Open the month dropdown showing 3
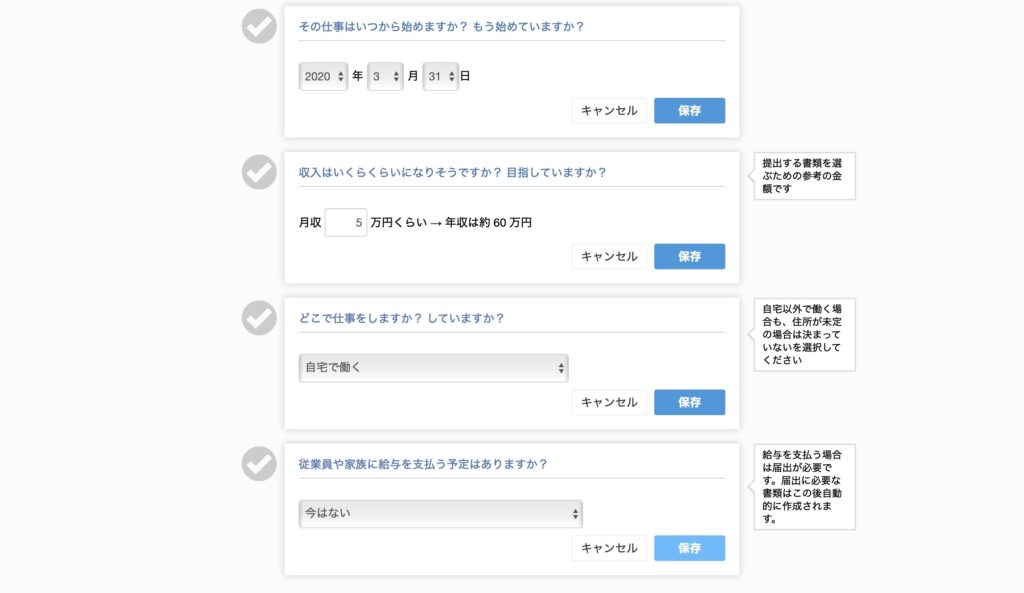Screen dimensions: 1024x593 coord(385,76)
